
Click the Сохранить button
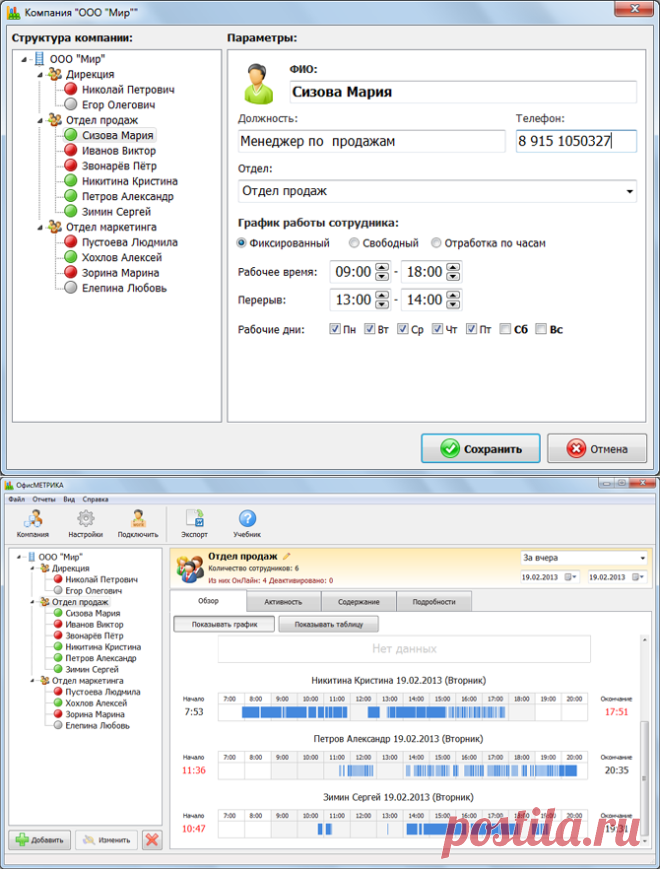pos(480,448)
